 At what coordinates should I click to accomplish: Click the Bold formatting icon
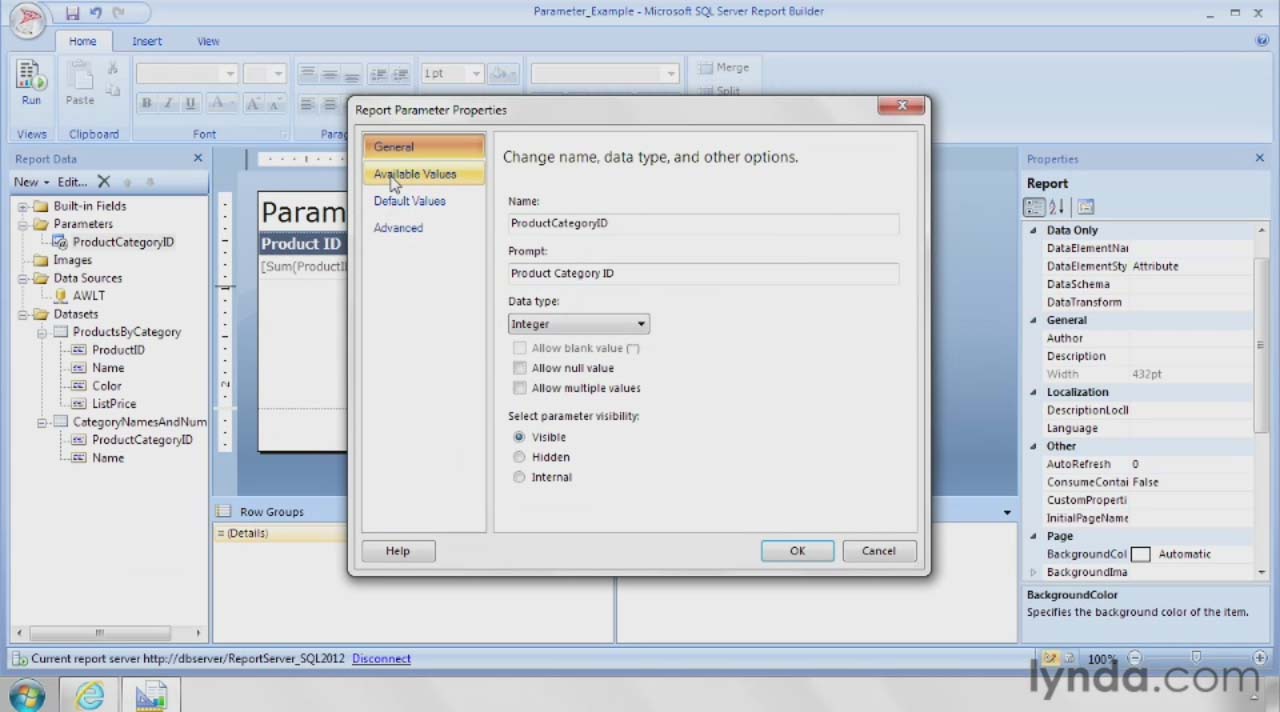(x=146, y=104)
